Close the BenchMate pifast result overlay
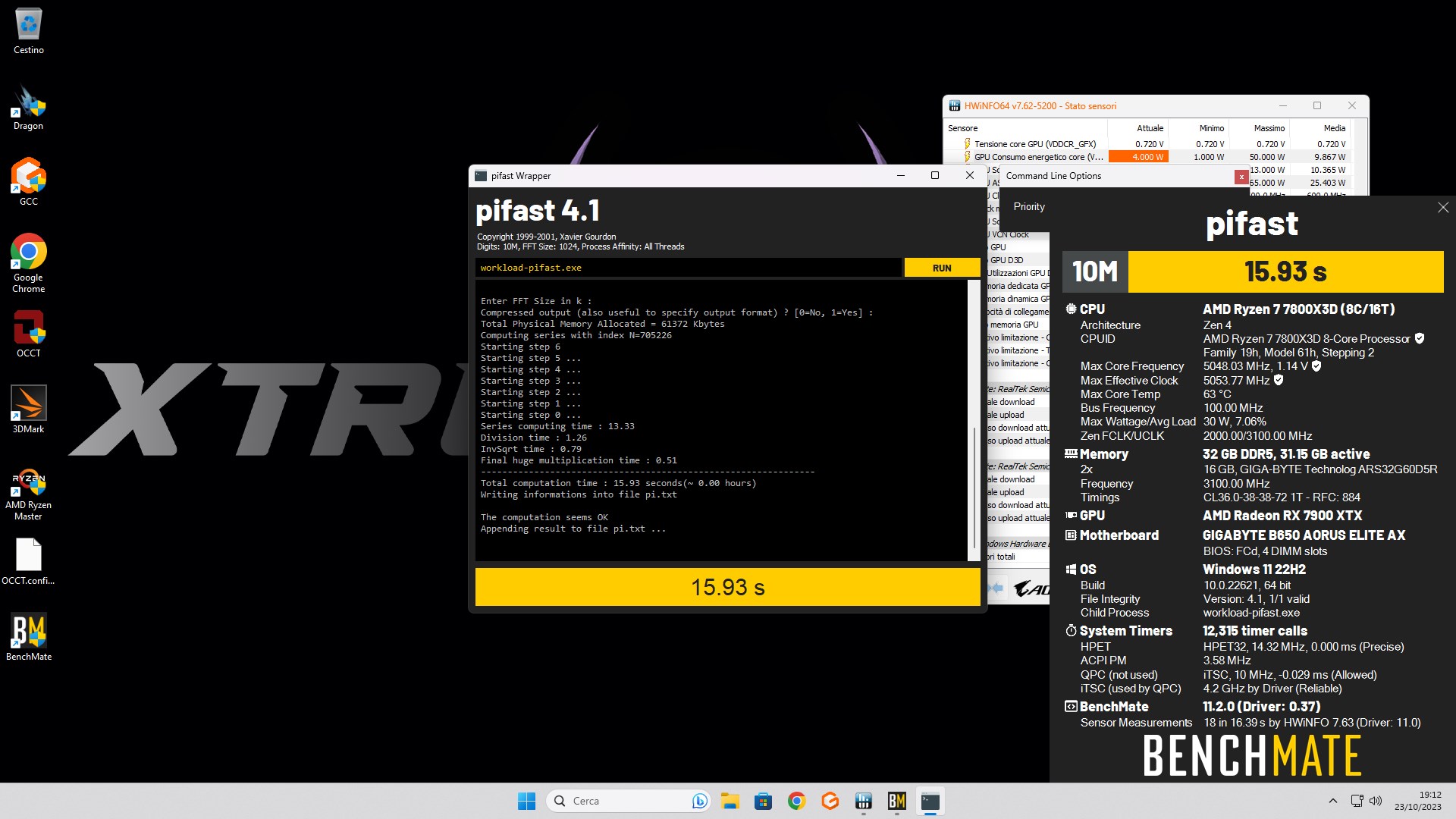The height and width of the screenshot is (819, 1456). pyautogui.click(x=1442, y=208)
